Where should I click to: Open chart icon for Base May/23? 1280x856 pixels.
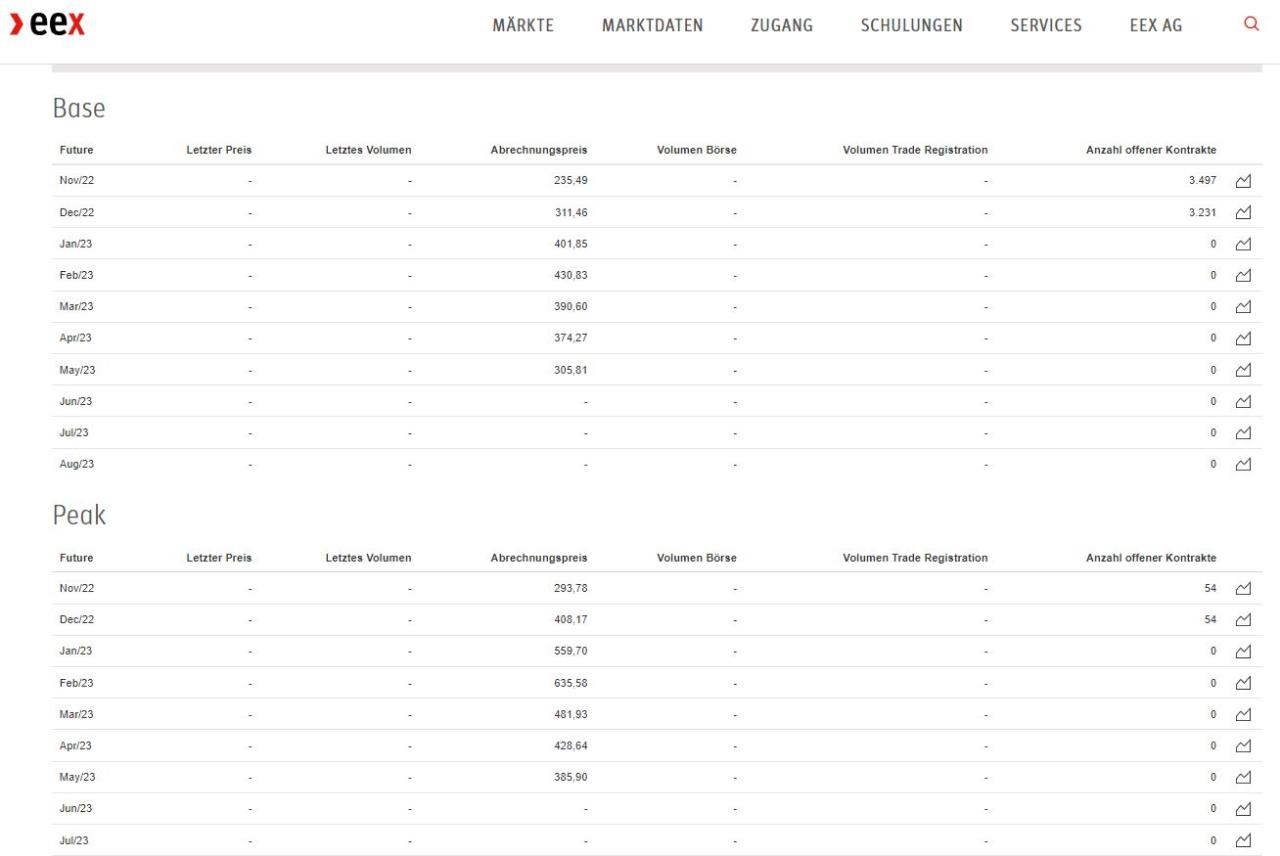coord(1243,370)
